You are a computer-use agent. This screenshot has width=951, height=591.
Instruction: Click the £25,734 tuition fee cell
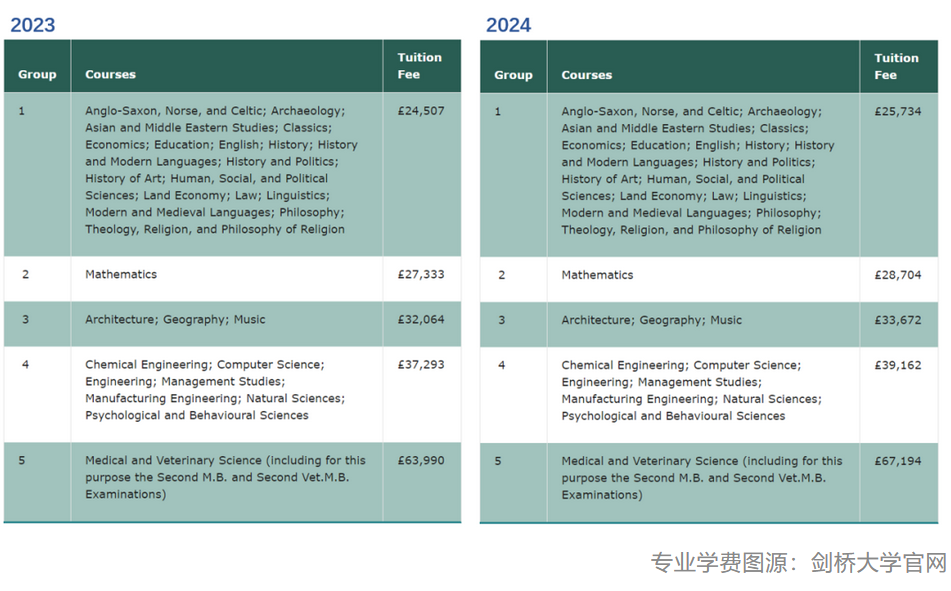(897, 111)
